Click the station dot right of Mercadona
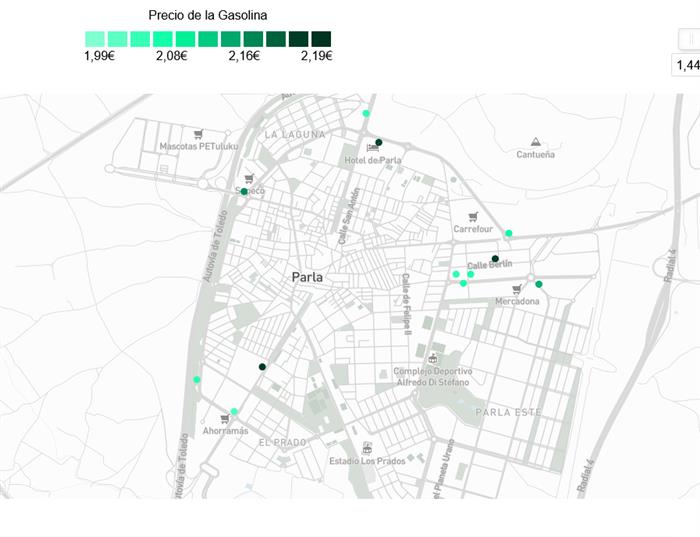The image size is (700, 537). [x=539, y=284]
